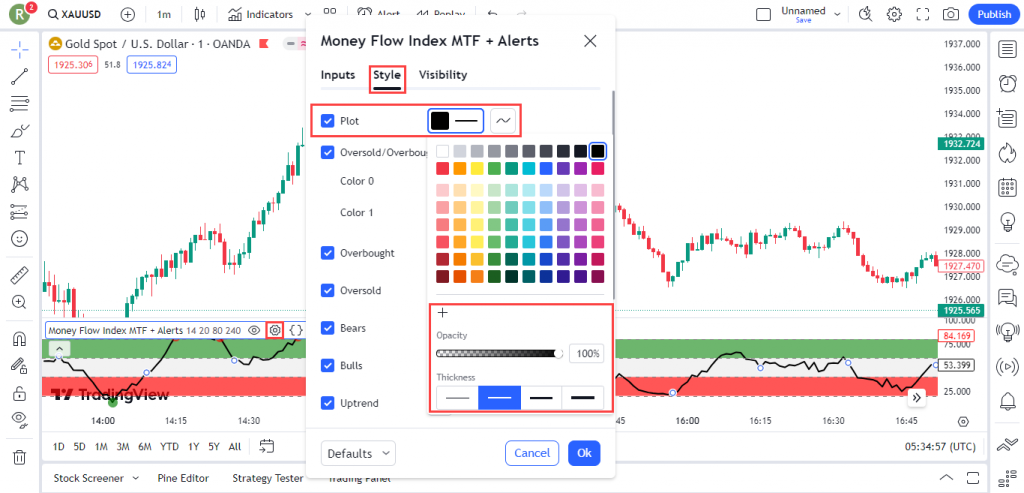Image resolution: width=1024 pixels, height=493 pixels.
Task: Toggle the Oversold checkbox
Action: coord(328,291)
